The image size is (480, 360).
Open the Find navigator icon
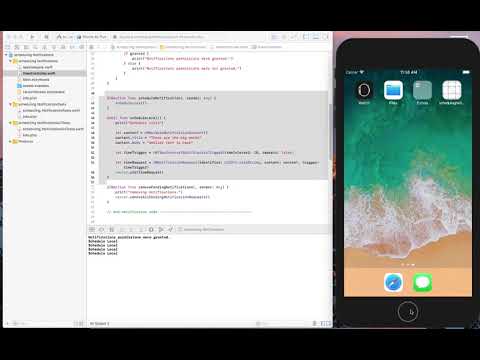[x=35, y=47]
